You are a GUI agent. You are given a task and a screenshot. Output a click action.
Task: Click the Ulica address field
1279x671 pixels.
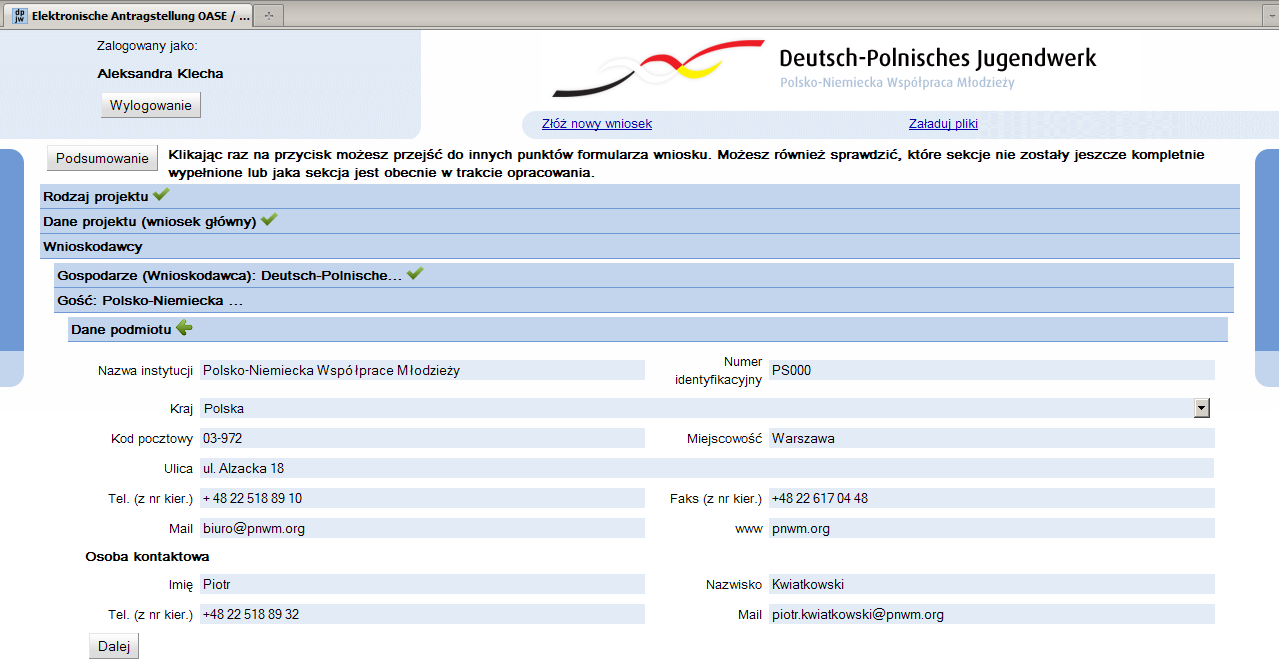(707, 468)
